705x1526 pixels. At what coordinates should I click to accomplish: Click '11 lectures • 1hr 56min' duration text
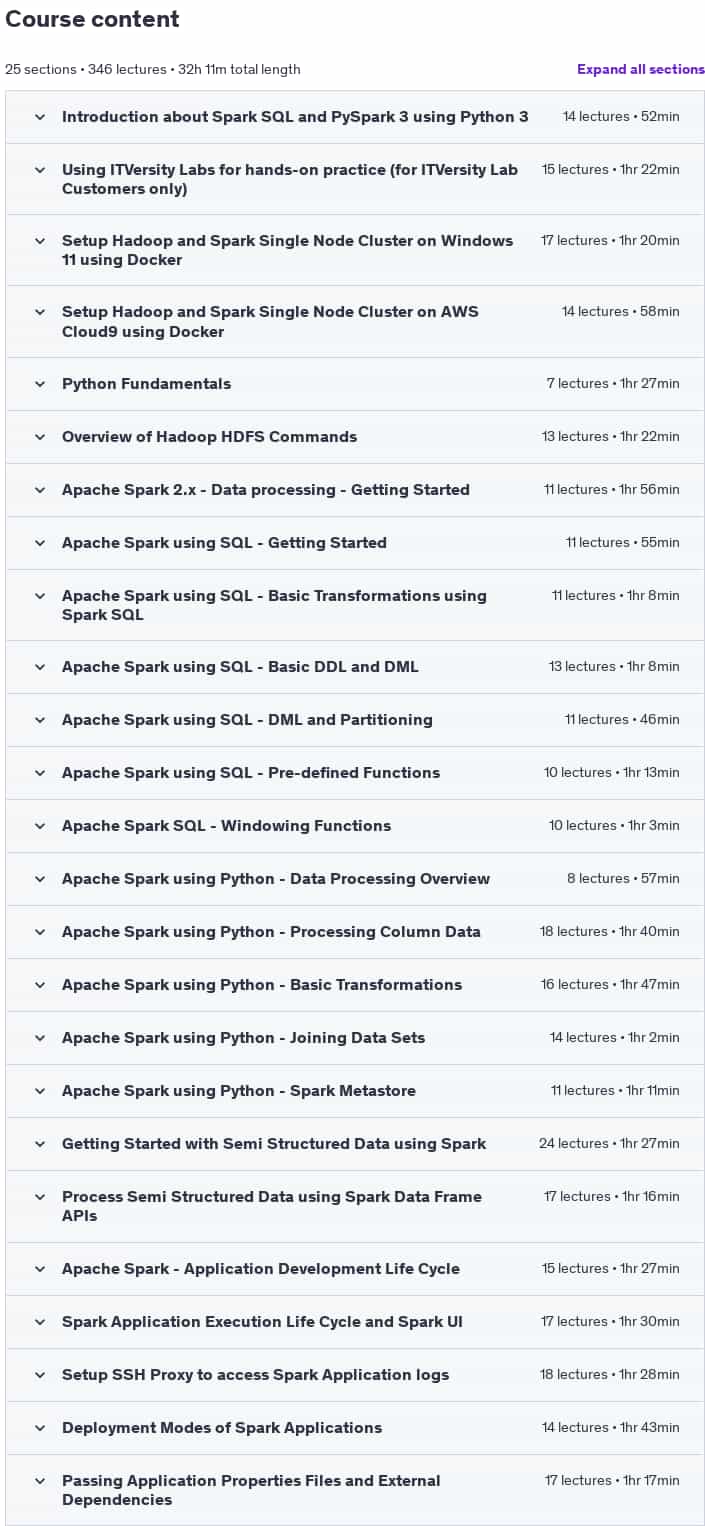click(612, 490)
